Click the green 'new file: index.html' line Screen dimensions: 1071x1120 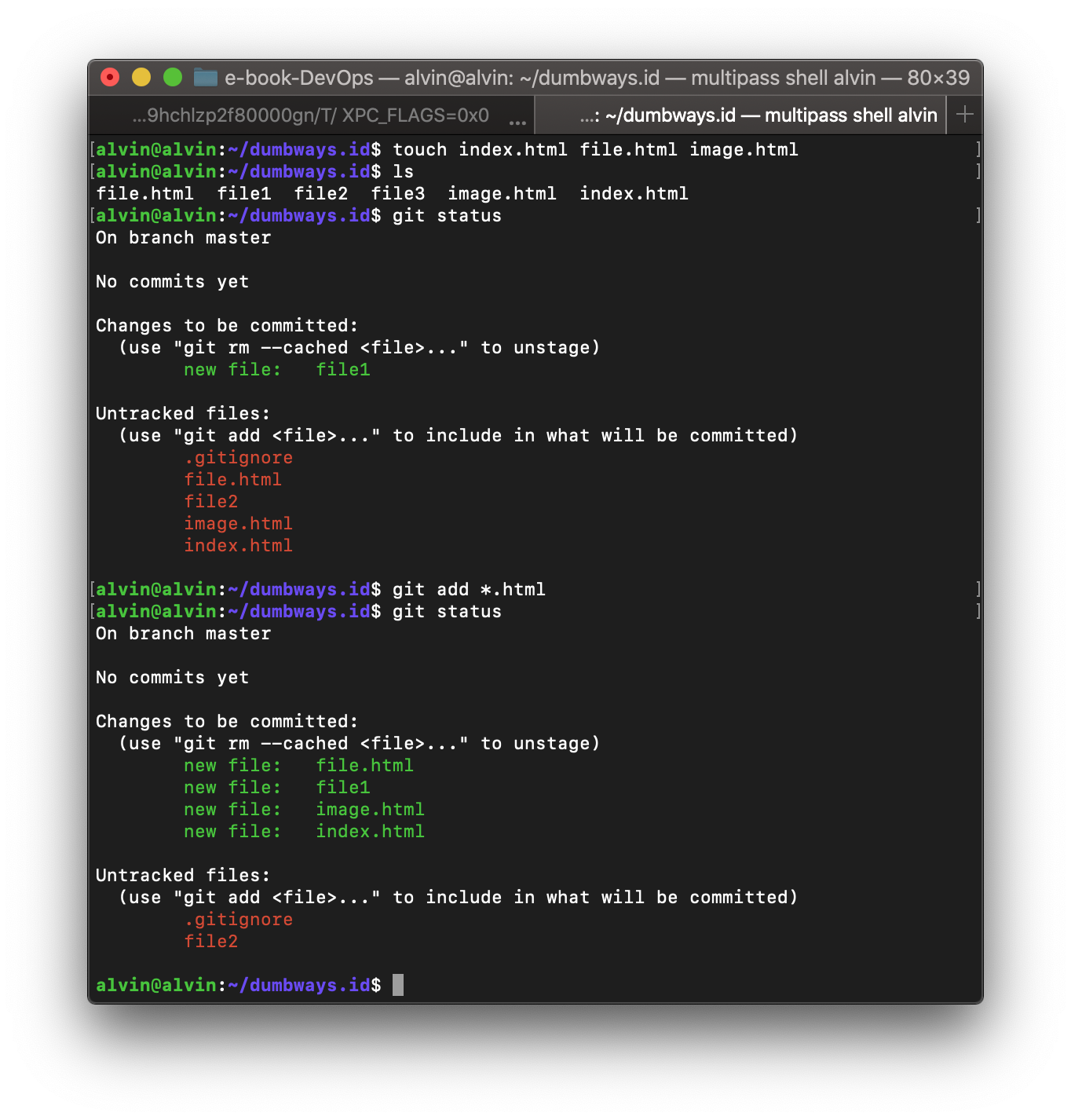[x=304, y=831]
